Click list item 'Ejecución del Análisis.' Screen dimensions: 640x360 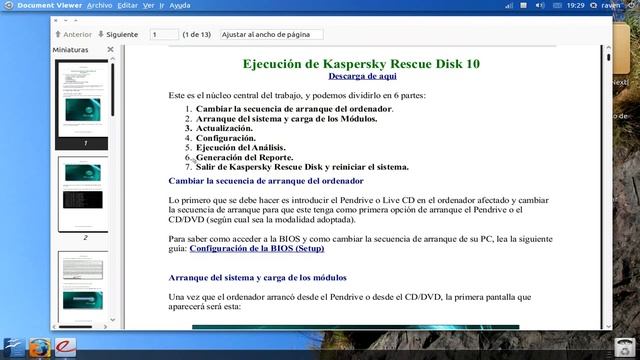241,147
